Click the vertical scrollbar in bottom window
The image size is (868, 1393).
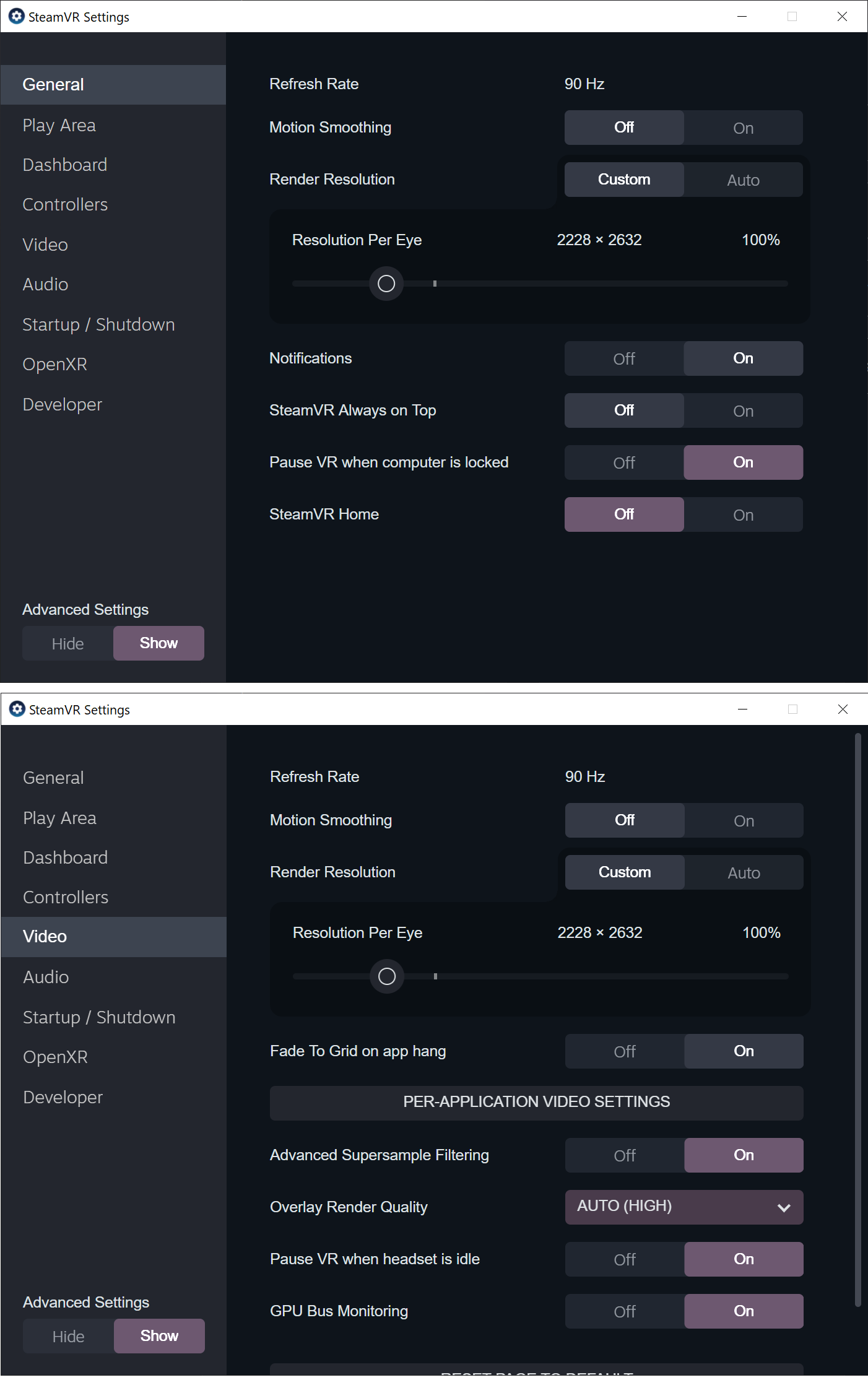pos(858,1020)
